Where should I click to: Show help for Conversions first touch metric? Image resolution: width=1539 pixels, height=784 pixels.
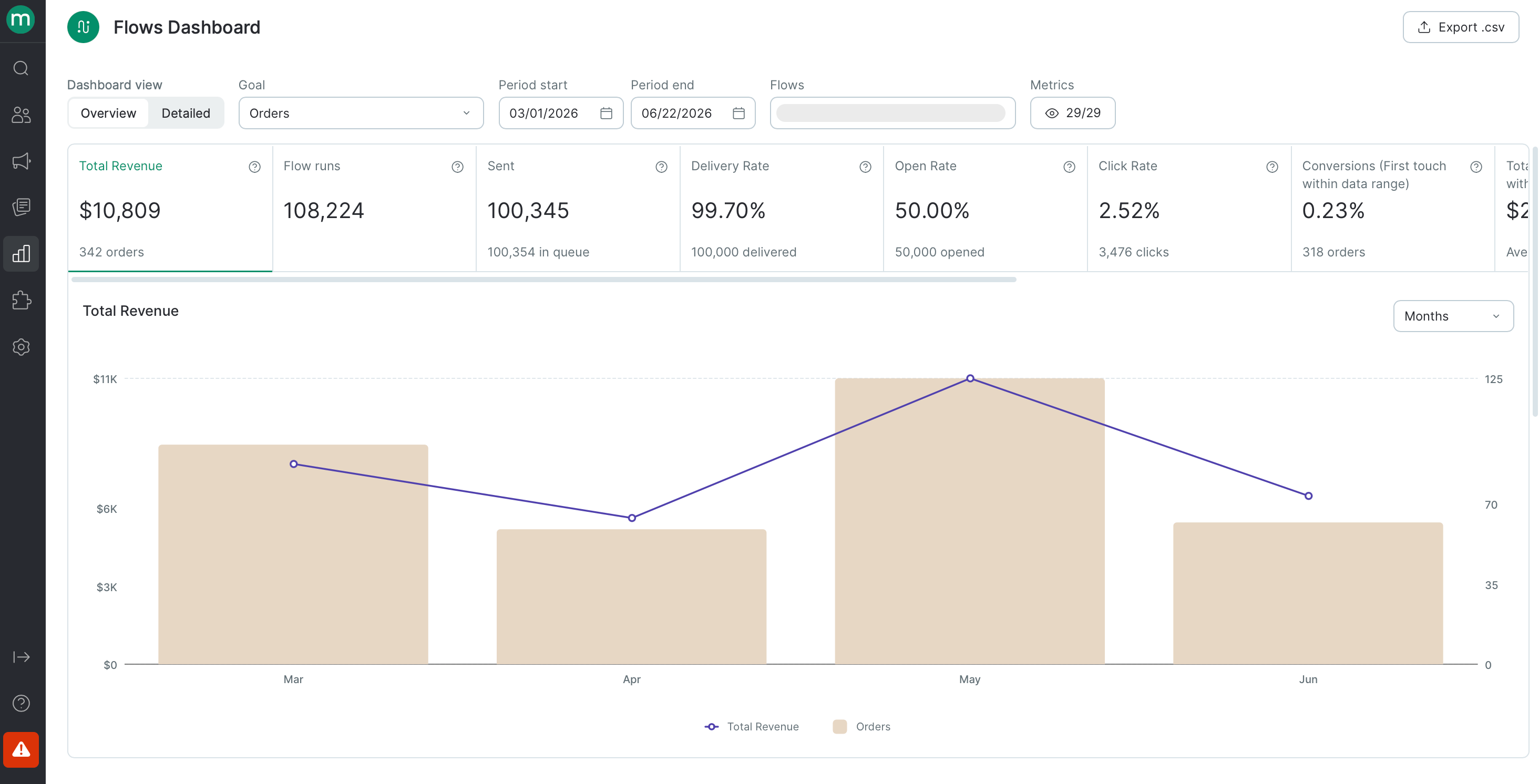[1476, 167]
